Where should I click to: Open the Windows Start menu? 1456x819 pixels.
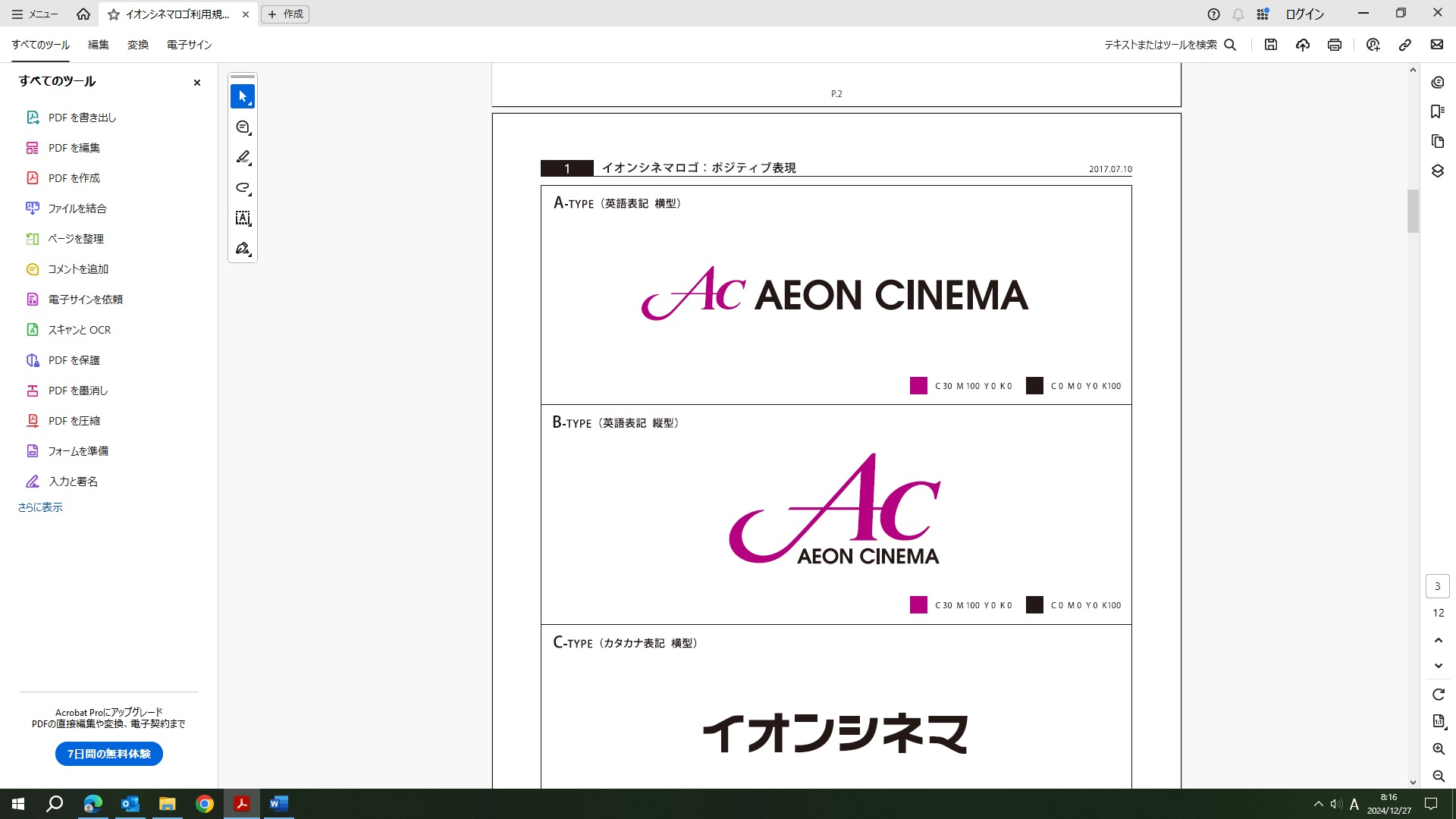point(18,804)
